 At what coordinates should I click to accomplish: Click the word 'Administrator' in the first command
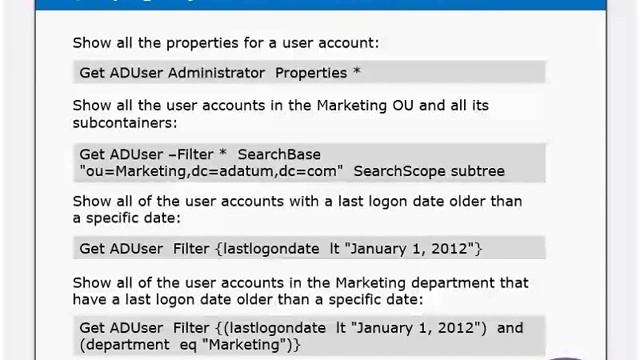216,73
